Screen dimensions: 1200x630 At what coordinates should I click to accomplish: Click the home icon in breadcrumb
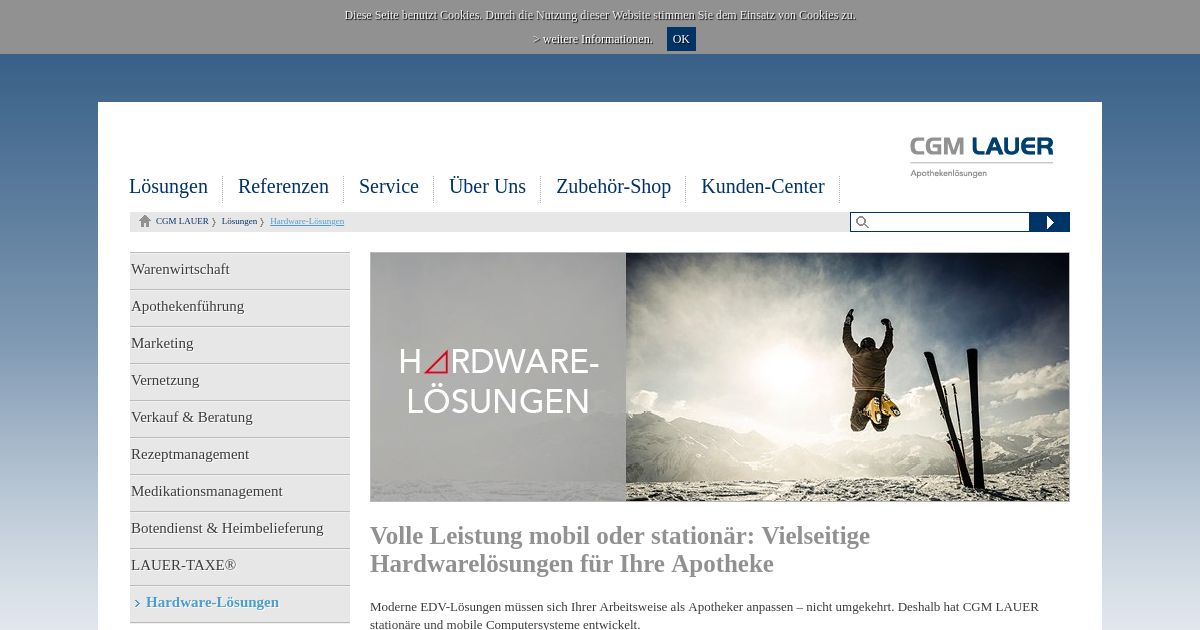tap(145, 221)
